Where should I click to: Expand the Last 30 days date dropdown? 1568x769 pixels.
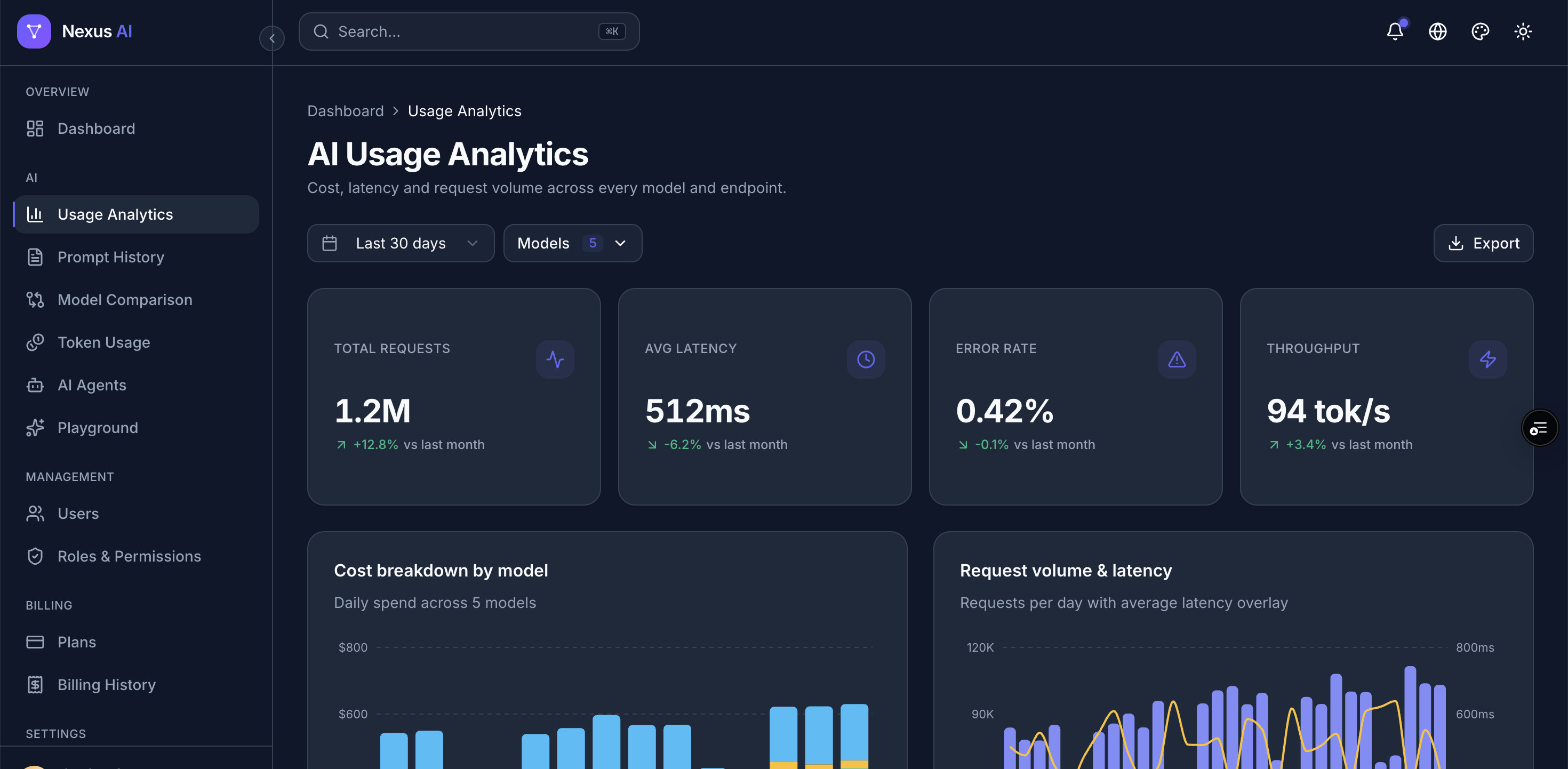coord(401,243)
